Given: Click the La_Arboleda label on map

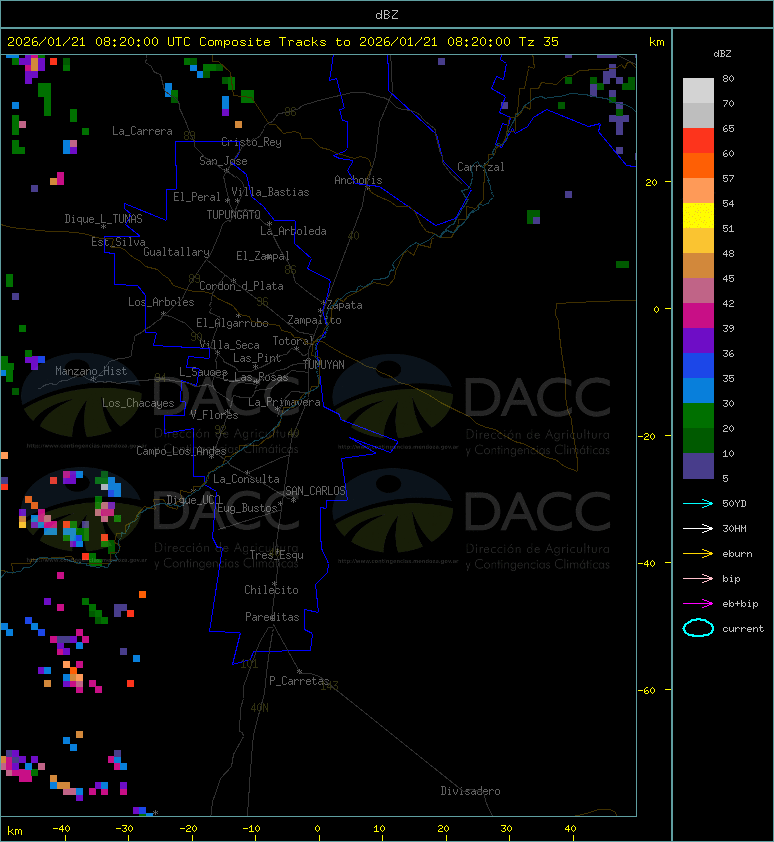Looking at the screenshot, I should 293,231.
